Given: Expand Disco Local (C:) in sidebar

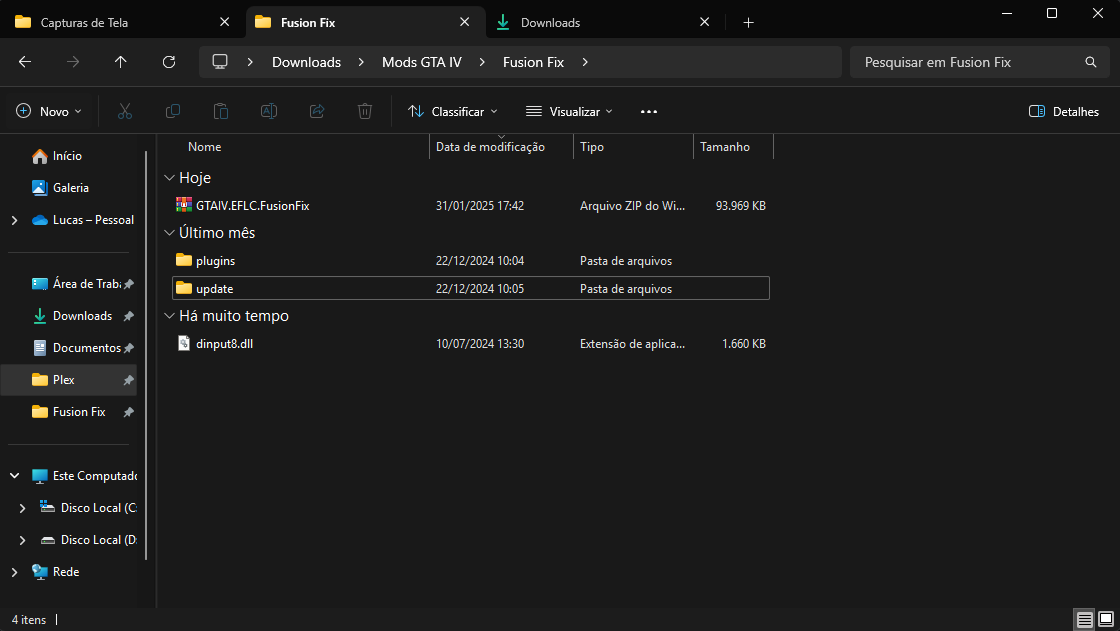Looking at the screenshot, I should tap(23, 508).
